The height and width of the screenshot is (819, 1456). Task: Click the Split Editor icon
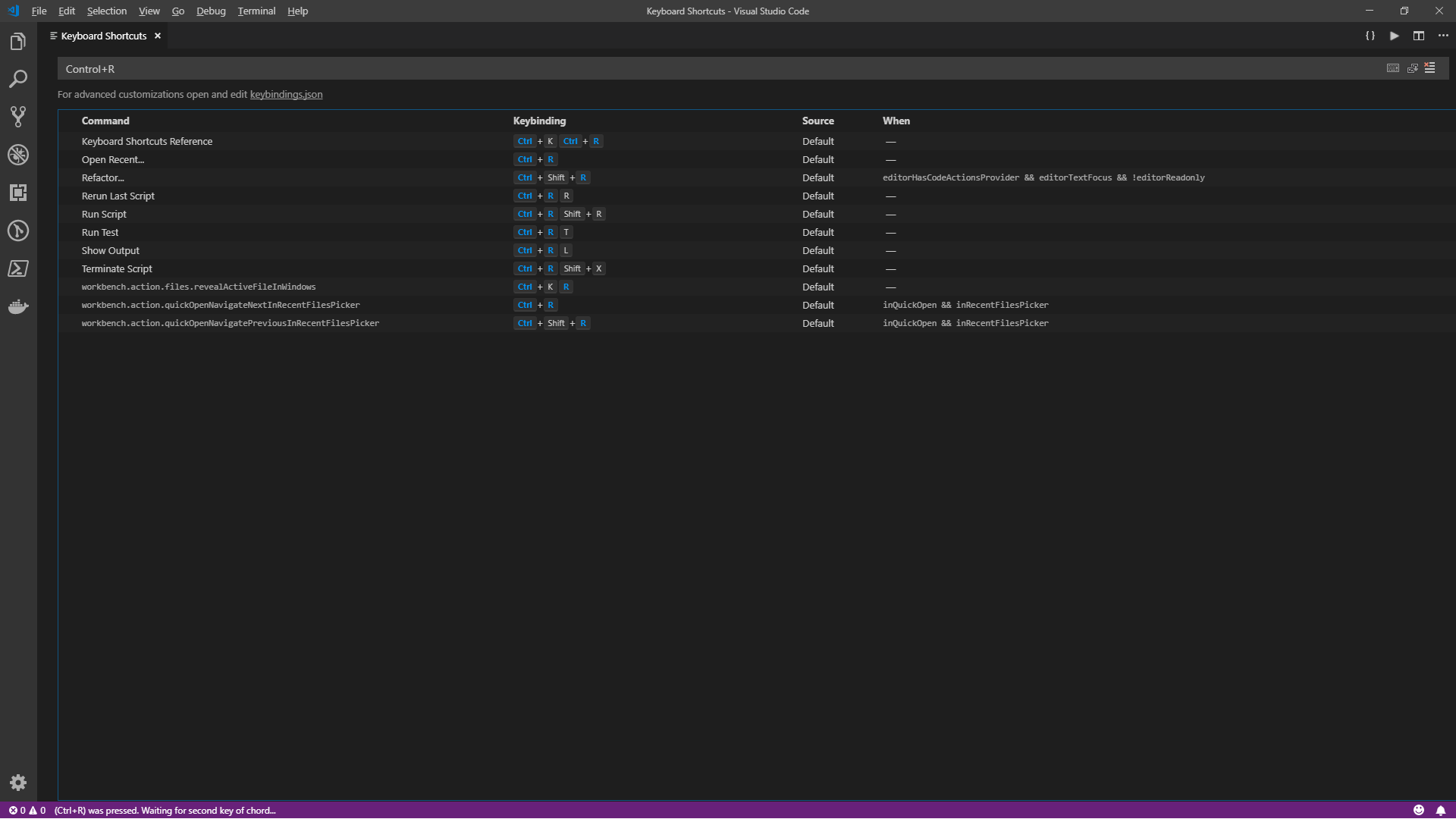[x=1419, y=36]
